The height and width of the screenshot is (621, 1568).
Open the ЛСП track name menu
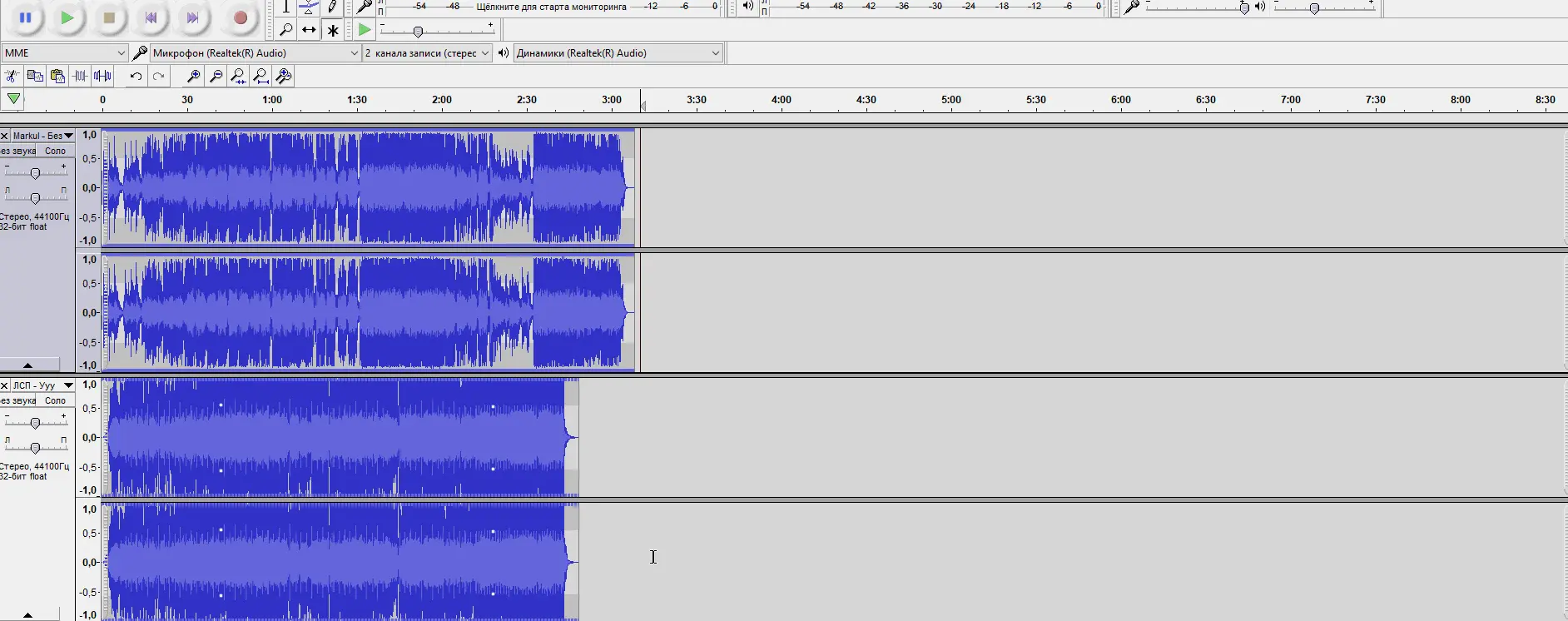click(x=42, y=385)
